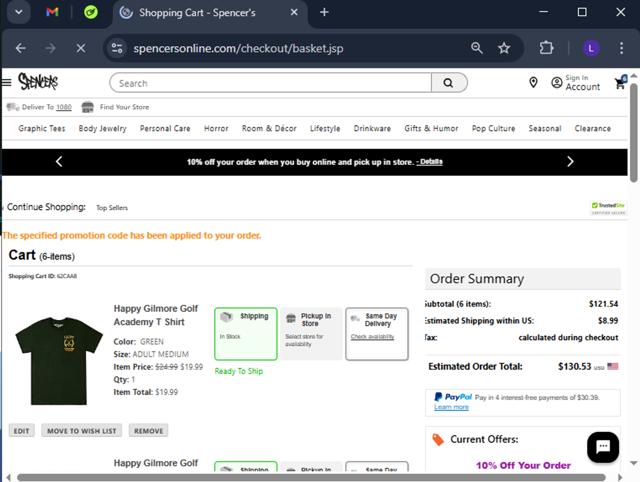Open the Clearance menu
Image resolution: width=640 pixels, height=482 pixels.
pyautogui.click(x=593, y=129)
